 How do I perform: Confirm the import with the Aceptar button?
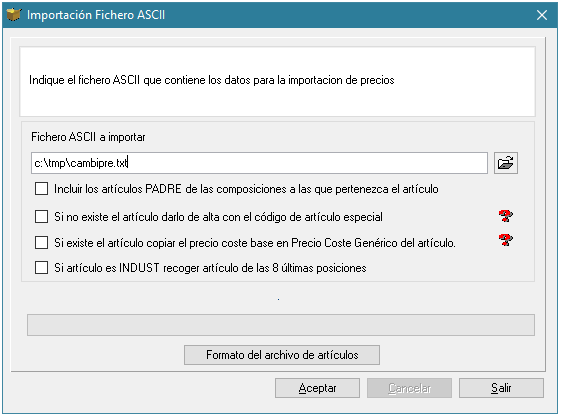tap(317, 388)
